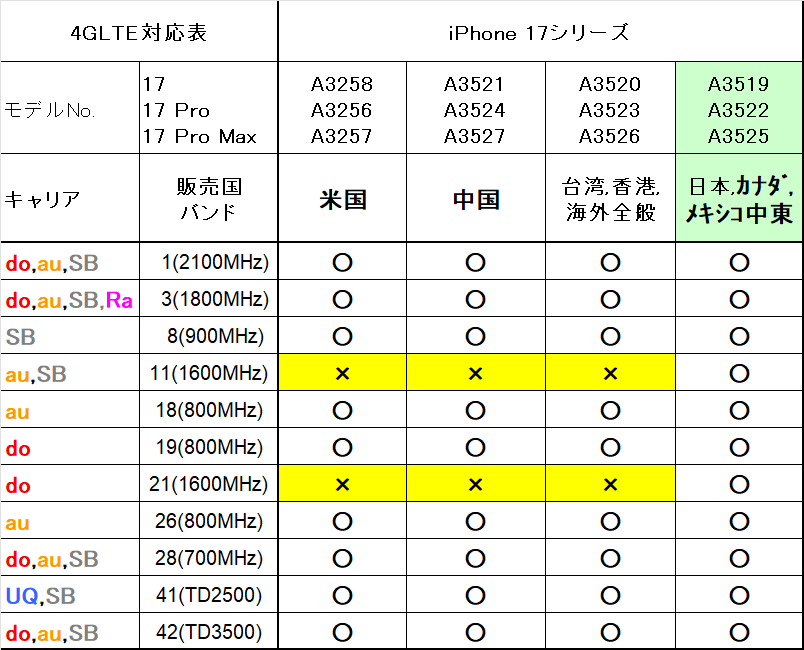Screen dimensions: 804x650
Task: Click the yellow × under 中国 for band 21
Action: pos(475,484)
